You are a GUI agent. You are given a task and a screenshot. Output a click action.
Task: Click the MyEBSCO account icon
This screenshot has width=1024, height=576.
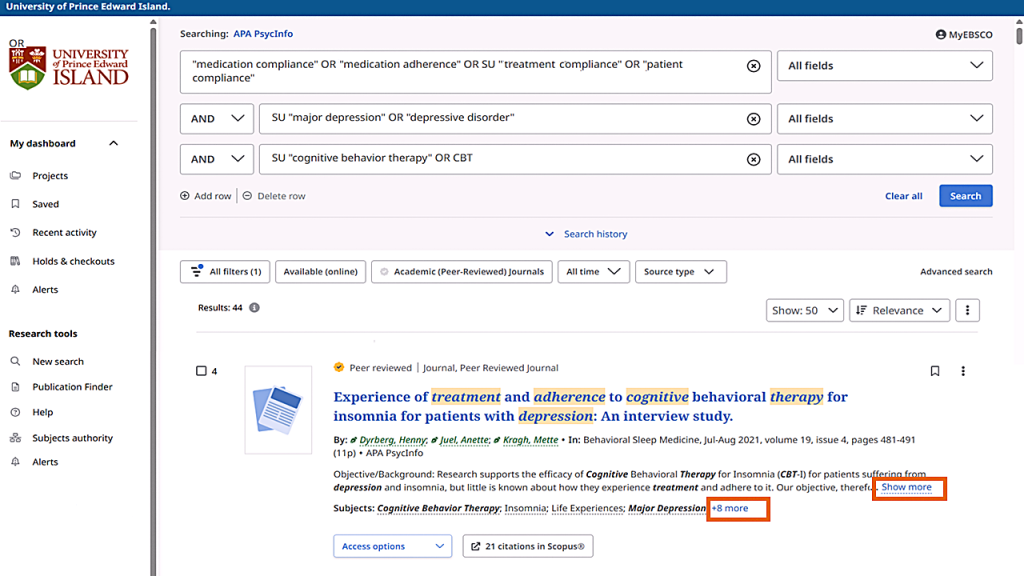[941, 34]
